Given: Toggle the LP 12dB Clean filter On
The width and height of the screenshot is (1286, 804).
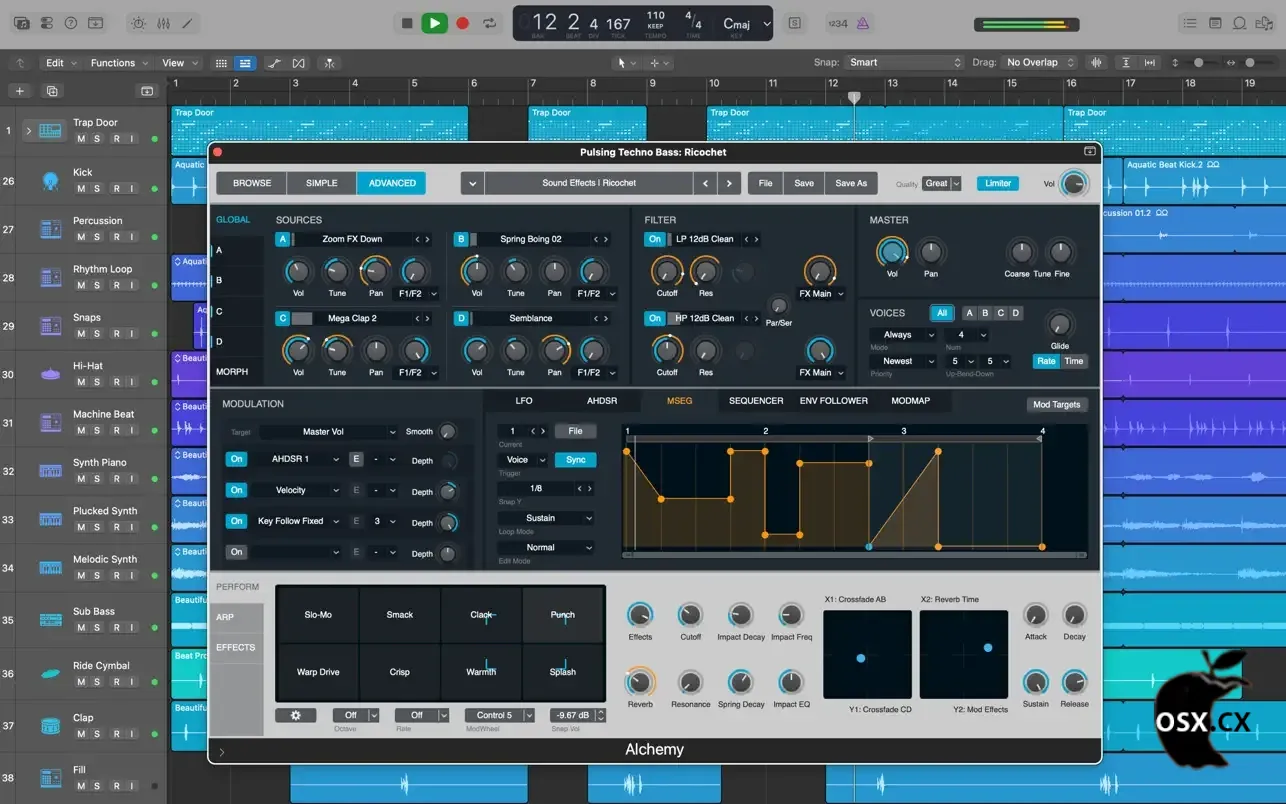Looking at the screenshot, I should (x=655, y=239).
